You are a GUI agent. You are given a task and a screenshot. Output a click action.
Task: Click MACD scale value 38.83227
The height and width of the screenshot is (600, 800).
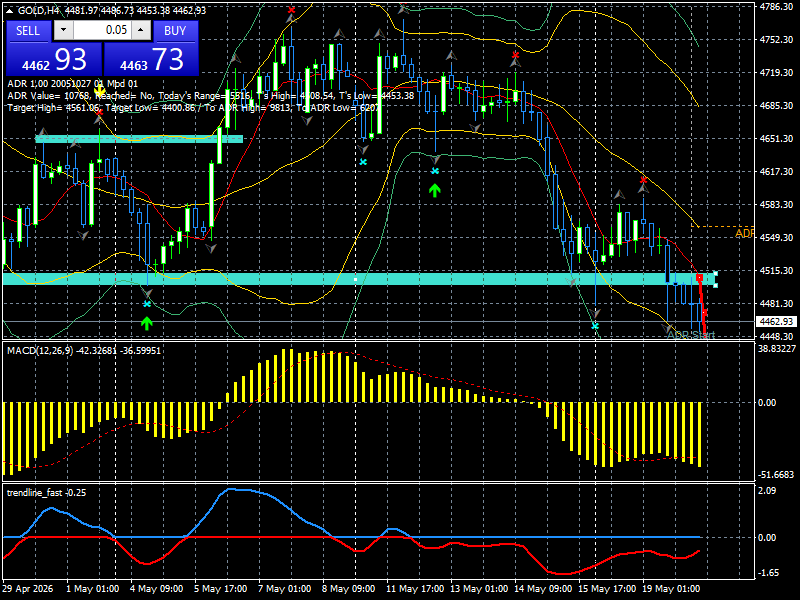click(777, 348)
